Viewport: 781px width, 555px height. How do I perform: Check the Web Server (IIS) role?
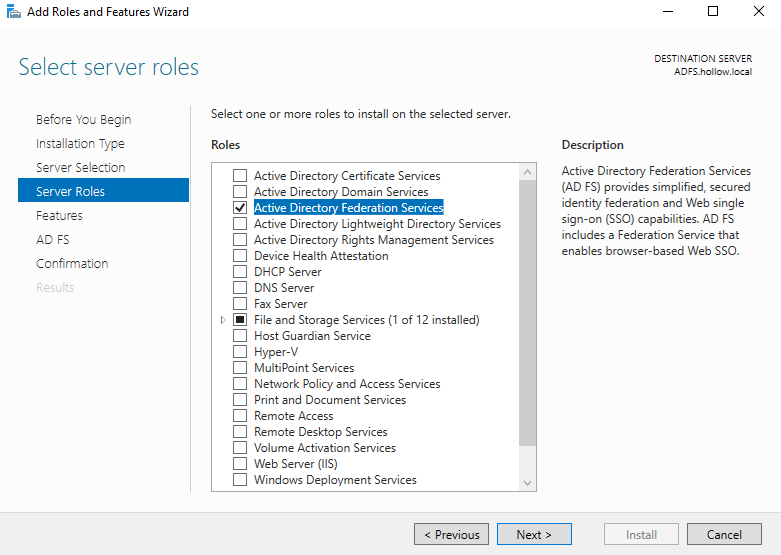coord(240,464)
